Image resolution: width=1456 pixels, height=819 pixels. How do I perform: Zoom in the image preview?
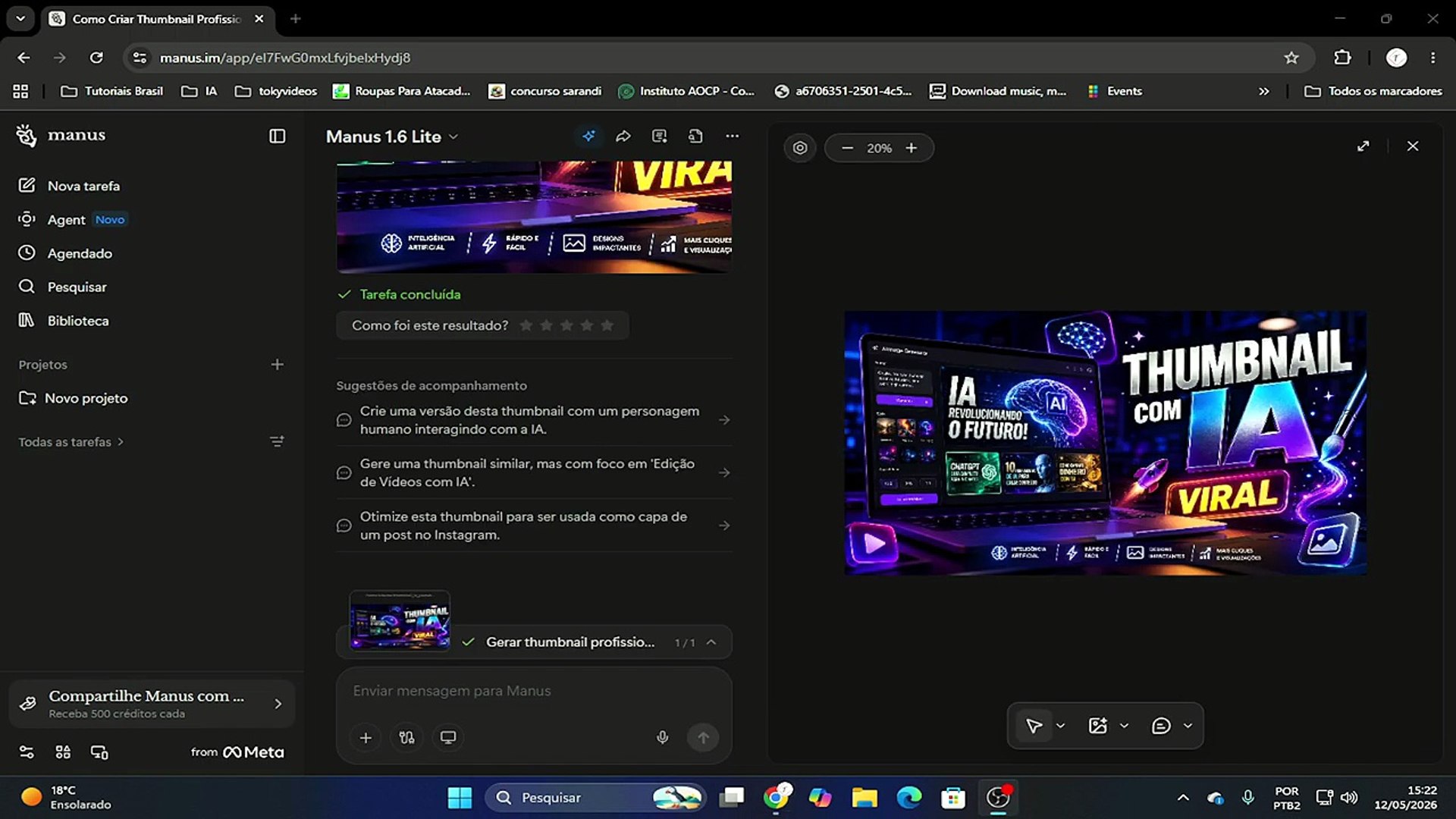click(912, 148)
